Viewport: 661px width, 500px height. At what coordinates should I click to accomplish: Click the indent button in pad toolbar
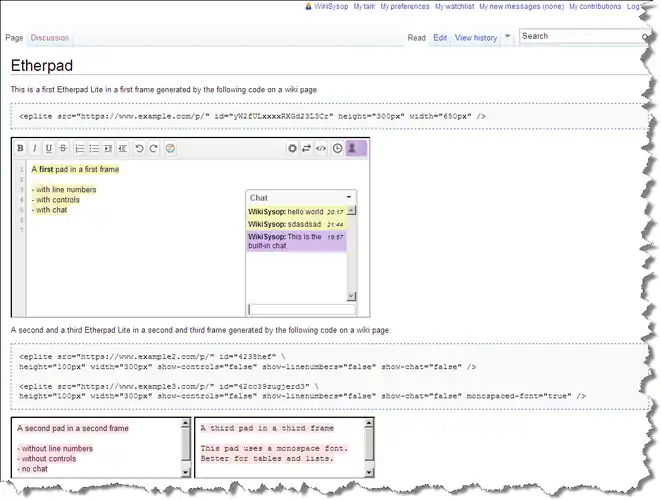pos(108,148)
